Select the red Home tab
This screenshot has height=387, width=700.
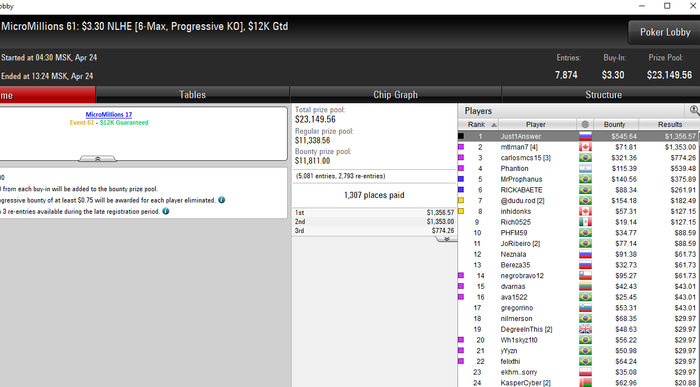click(47, 95)
